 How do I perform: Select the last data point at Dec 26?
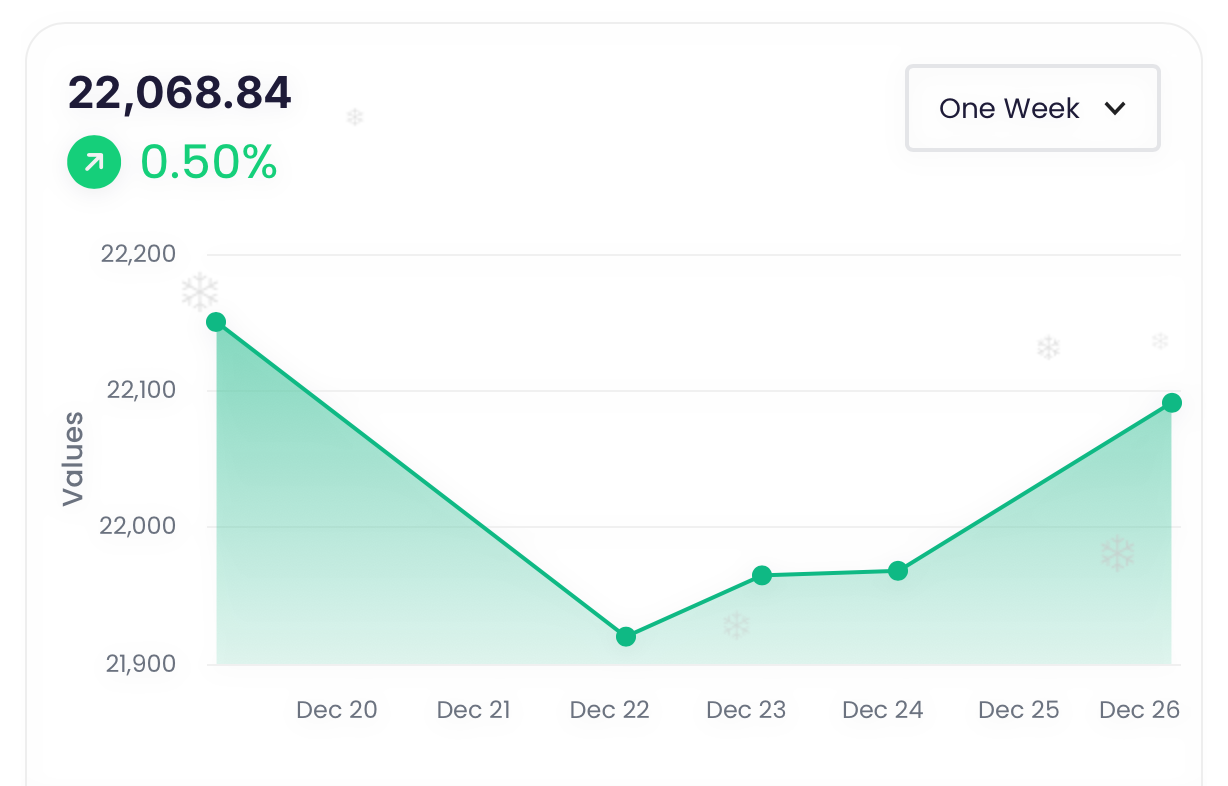(x=1172, y=403)
